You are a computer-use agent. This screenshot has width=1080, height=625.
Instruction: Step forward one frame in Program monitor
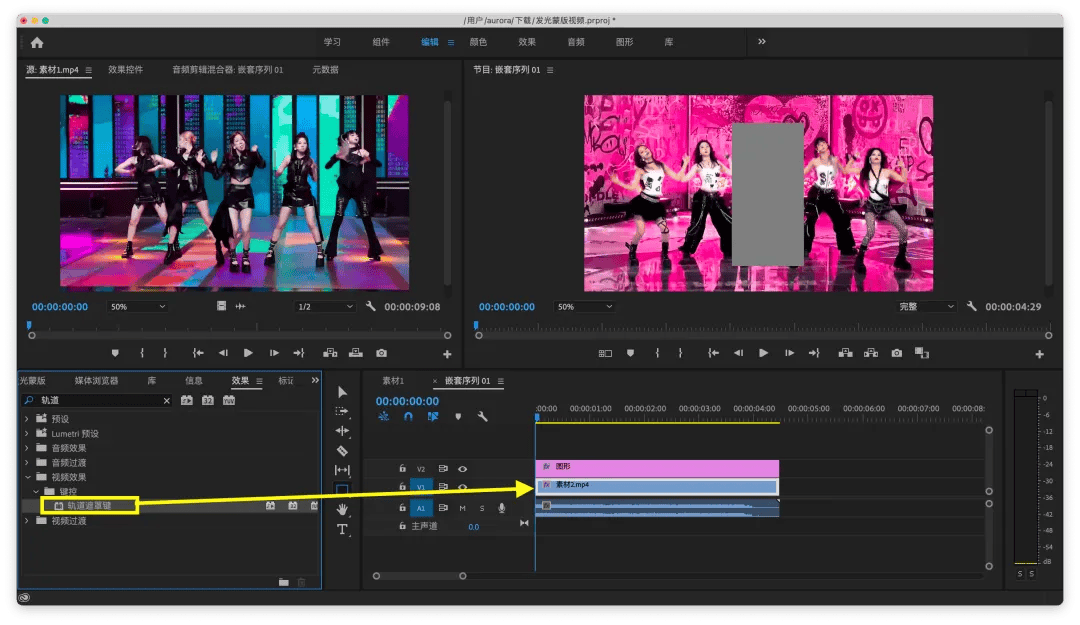tap(789, 353)
